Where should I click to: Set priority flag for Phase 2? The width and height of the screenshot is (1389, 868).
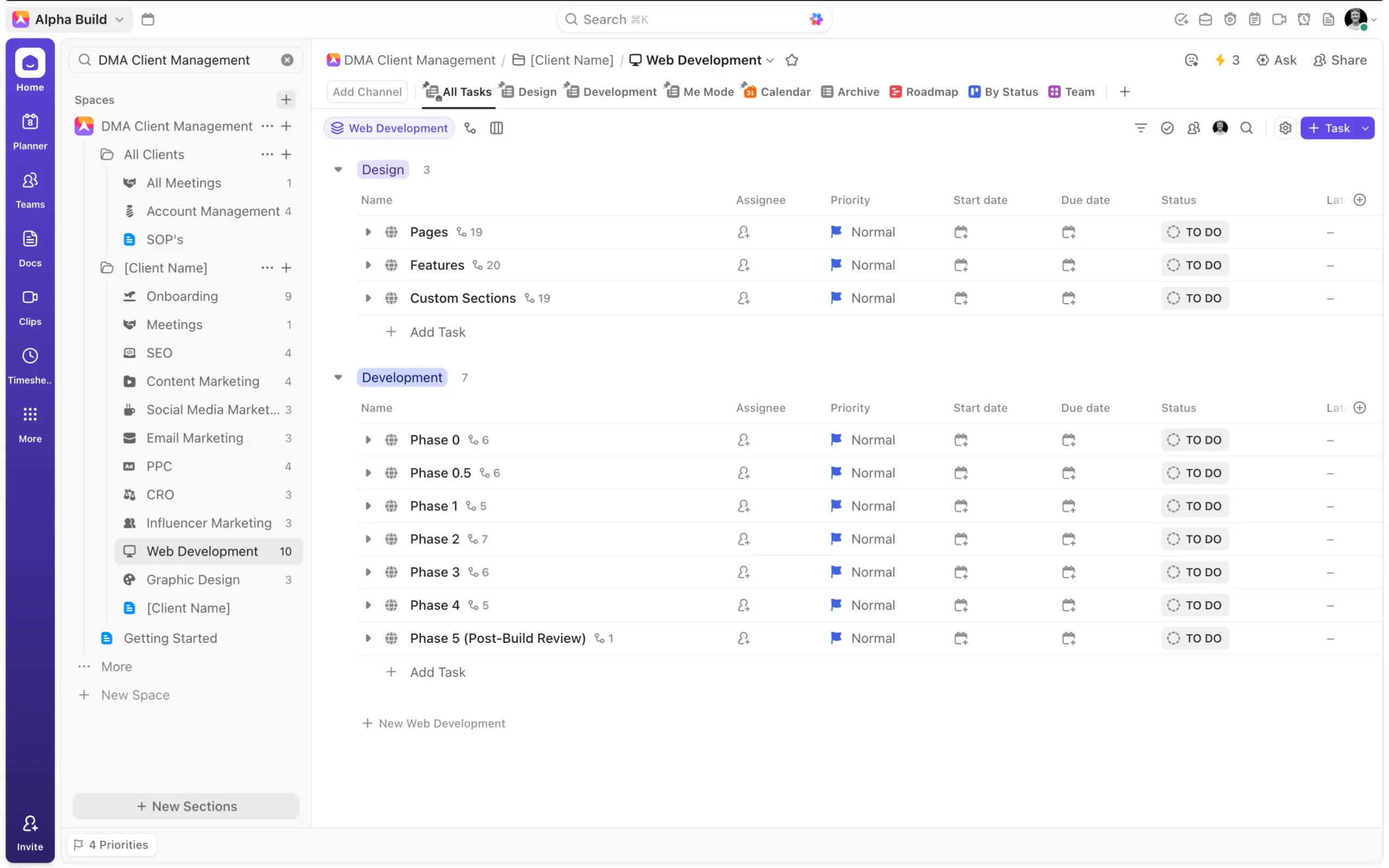836,539
